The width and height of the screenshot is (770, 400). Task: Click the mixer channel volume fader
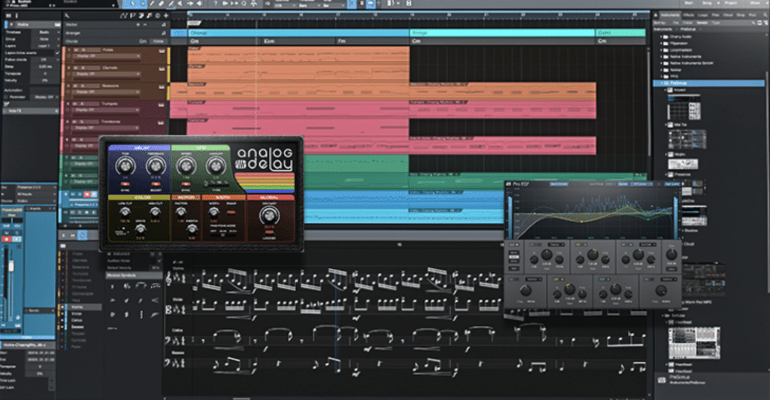[x=11, y=266]
